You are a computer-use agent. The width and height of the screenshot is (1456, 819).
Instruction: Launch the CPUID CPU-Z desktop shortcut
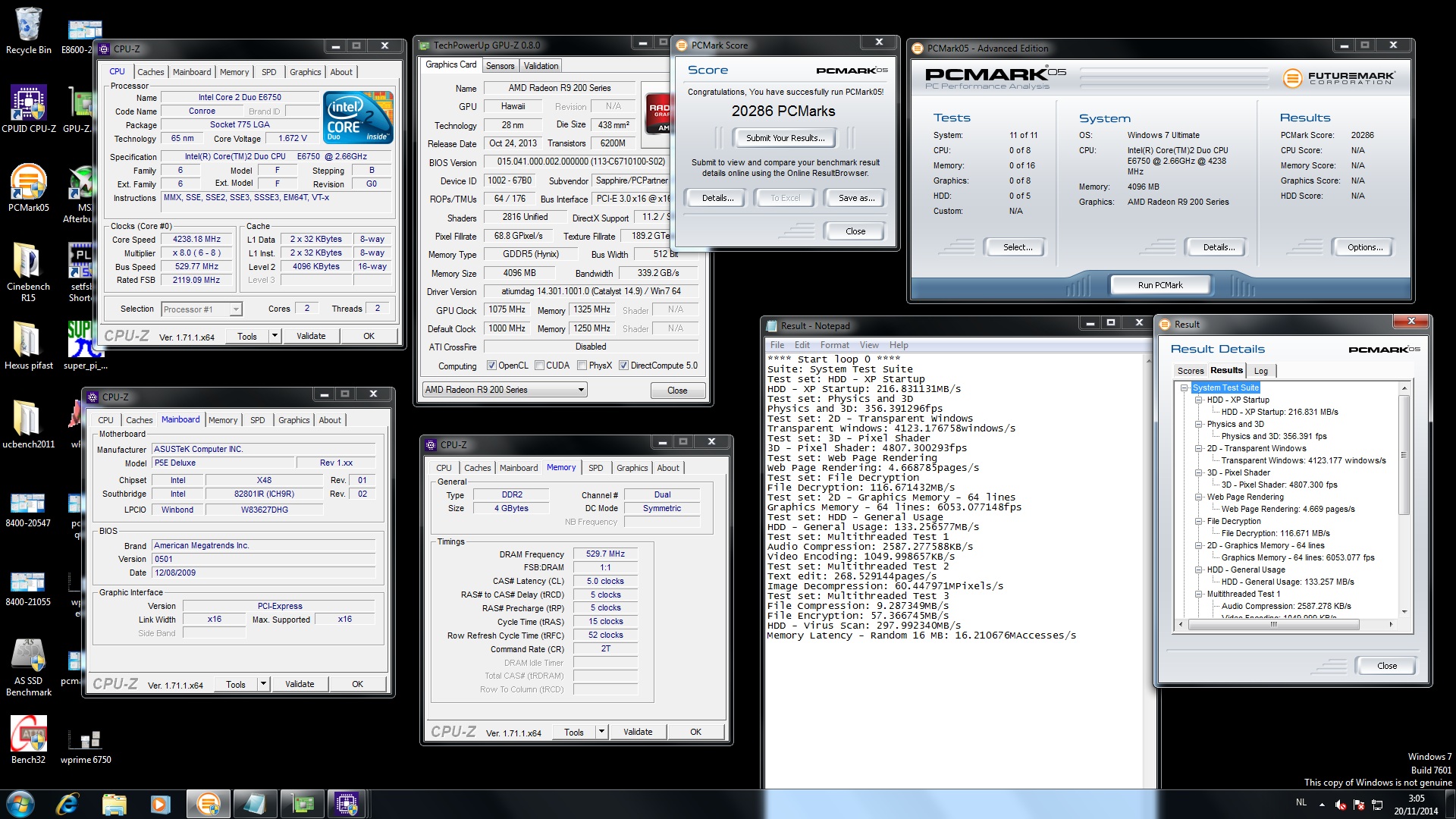[29, 109]
